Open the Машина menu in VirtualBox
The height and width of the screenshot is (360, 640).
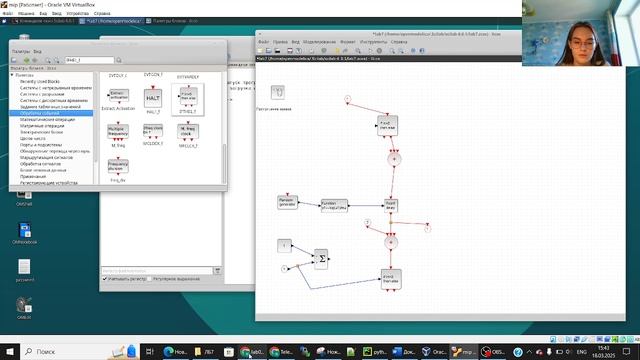26,13
